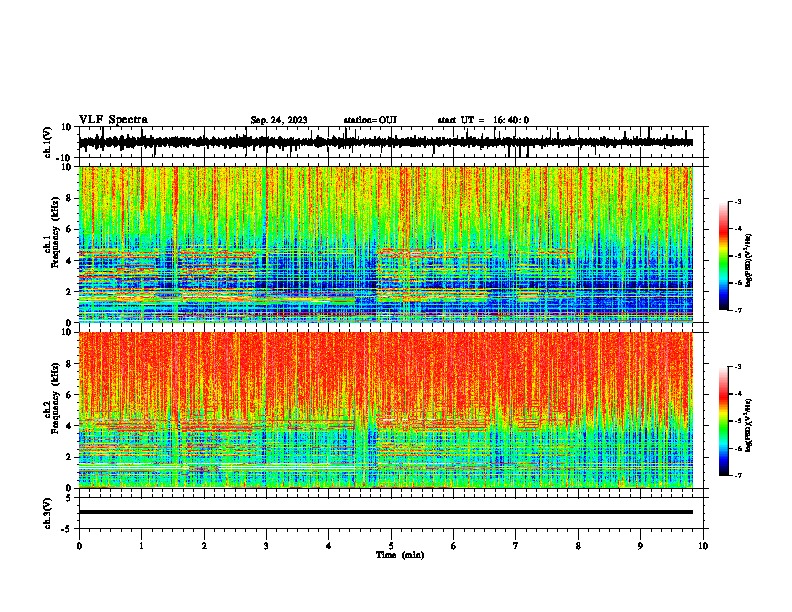Click the ch.1 voltage waveform trace
This screenshot has height=612, width=792.
[x=386, y=142]
